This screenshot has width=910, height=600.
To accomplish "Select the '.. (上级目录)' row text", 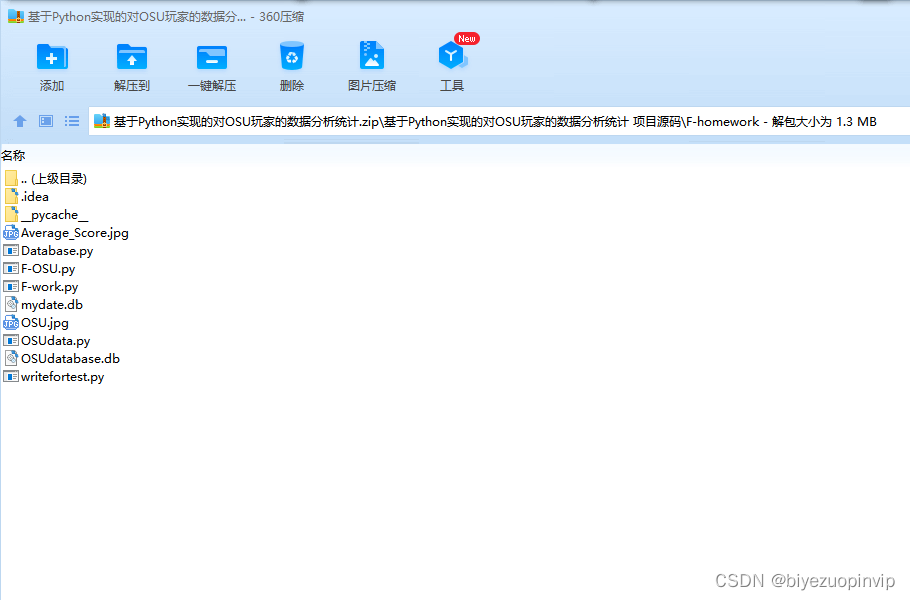I will [54, 179].
